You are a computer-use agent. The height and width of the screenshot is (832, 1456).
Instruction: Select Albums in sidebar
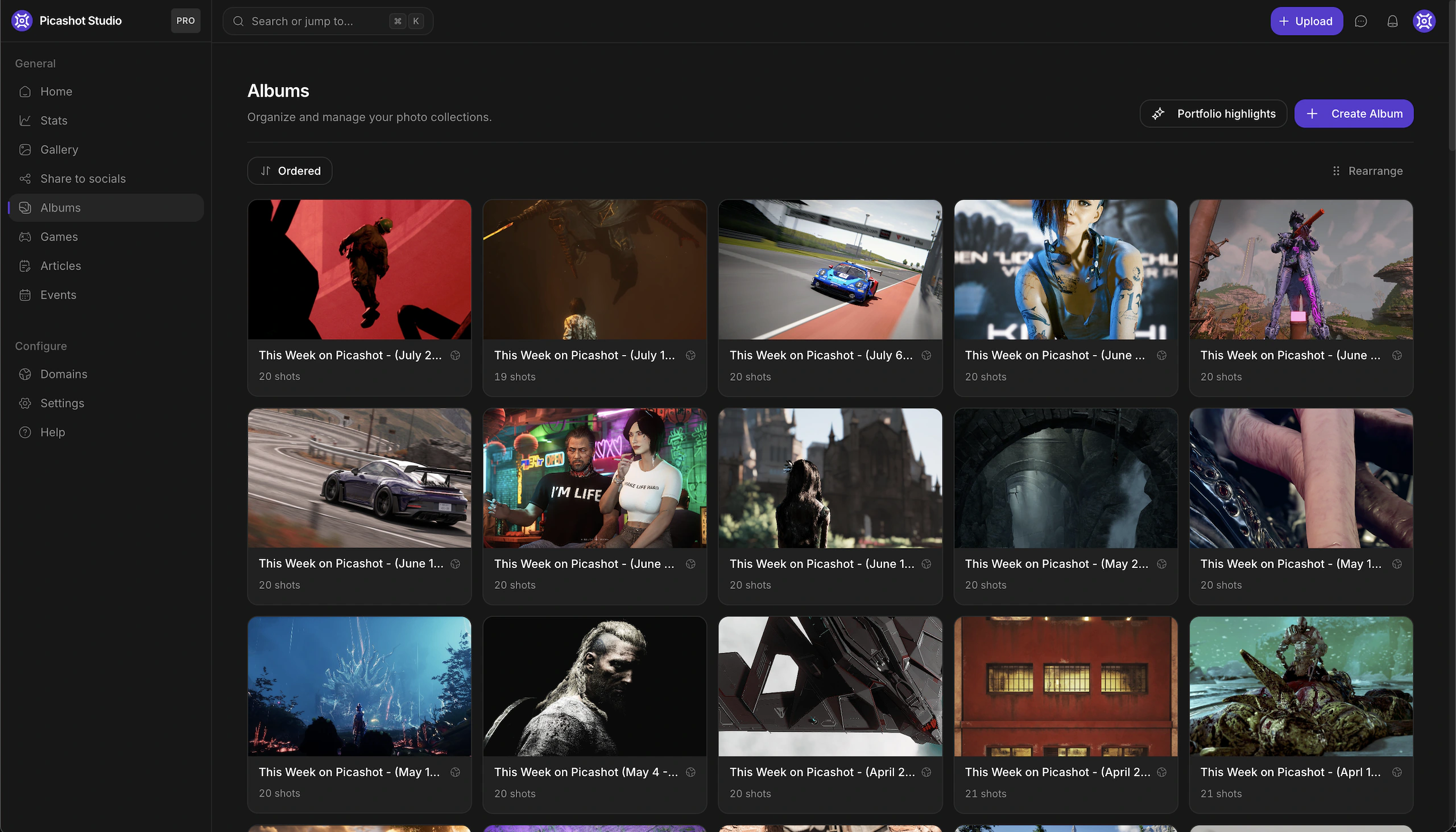(x=106, y=208)
